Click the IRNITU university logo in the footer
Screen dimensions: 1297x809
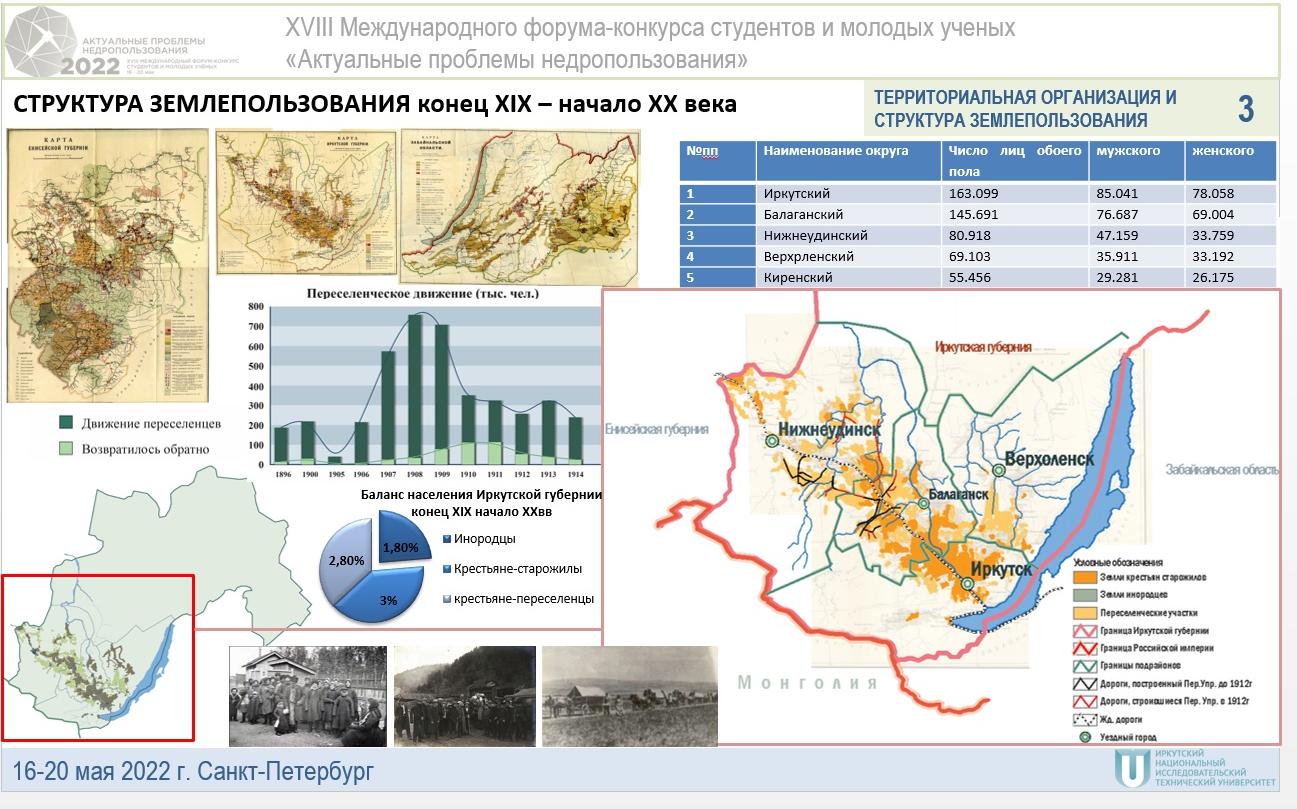[x=1193, y=769]
